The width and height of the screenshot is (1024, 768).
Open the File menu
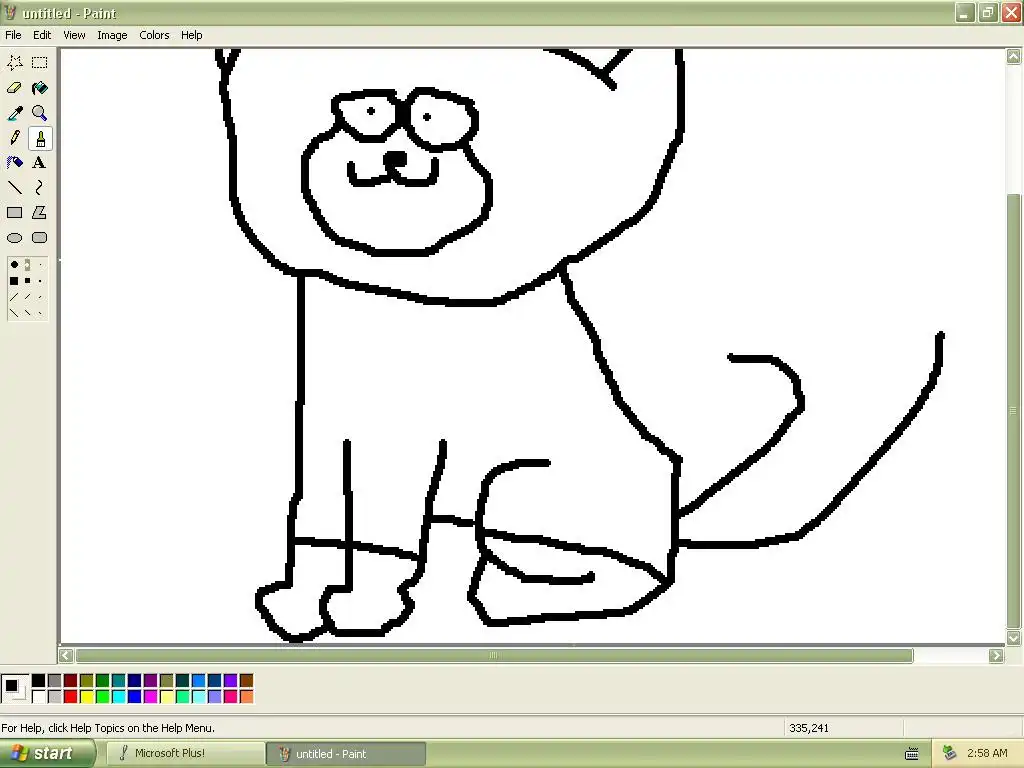pos(13,35)
